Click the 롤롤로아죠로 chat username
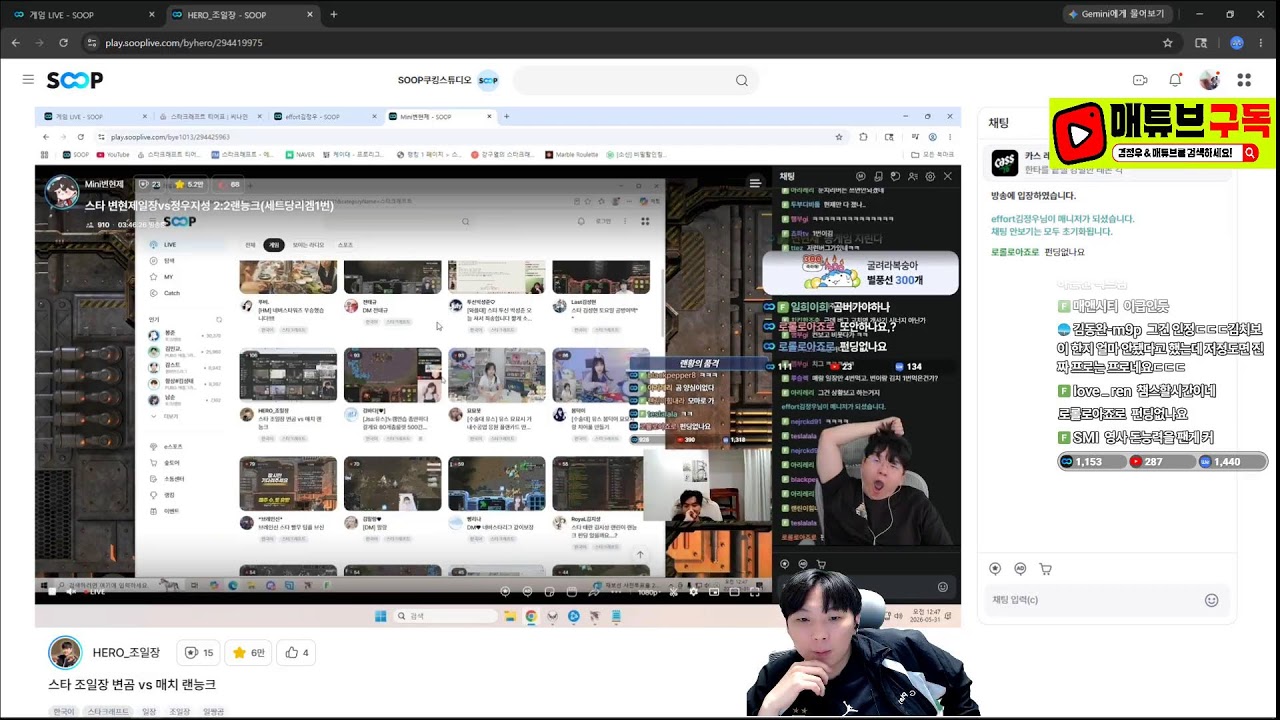The width and height of the screenshot is (1280, 720). 1015,252
